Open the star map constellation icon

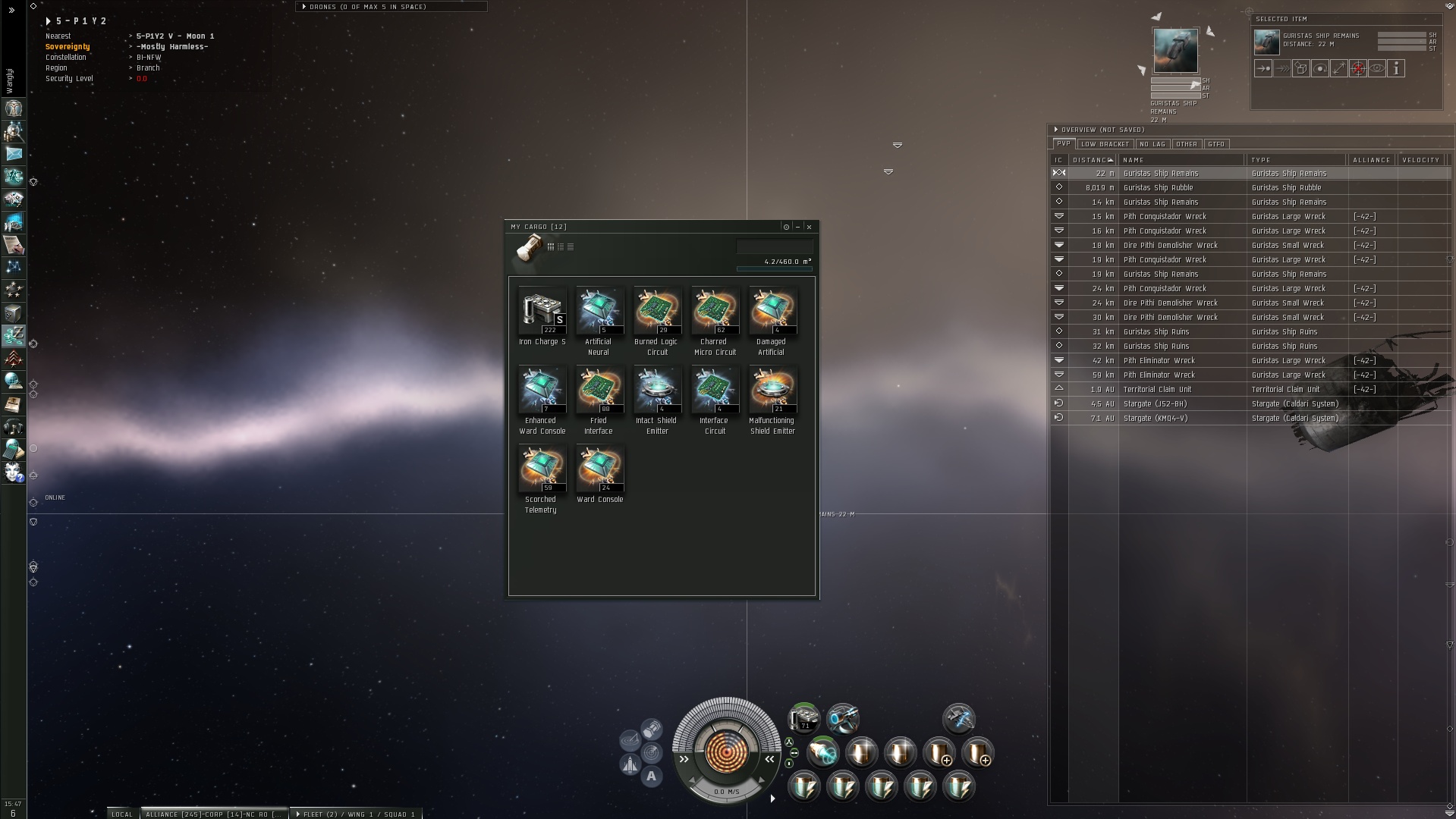pos(14,268)
